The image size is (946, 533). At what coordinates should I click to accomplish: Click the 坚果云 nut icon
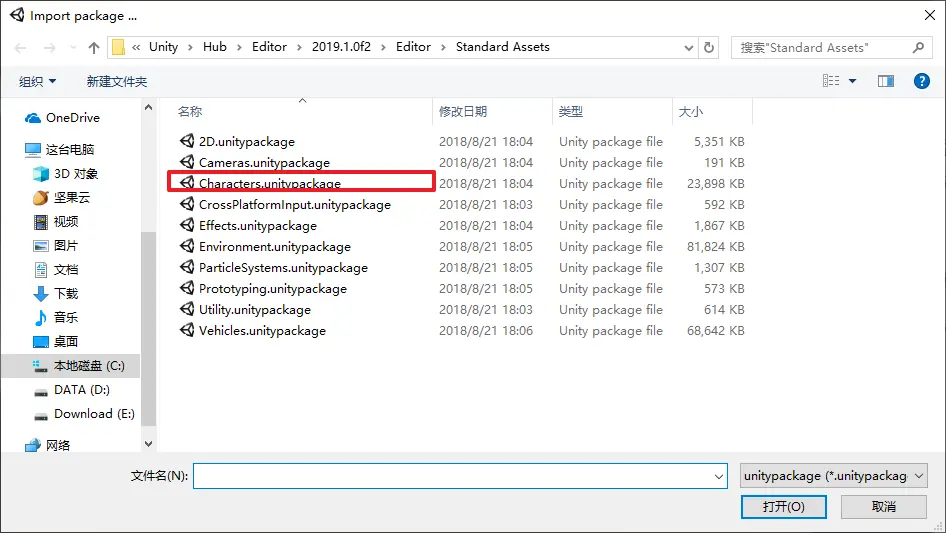40,197
